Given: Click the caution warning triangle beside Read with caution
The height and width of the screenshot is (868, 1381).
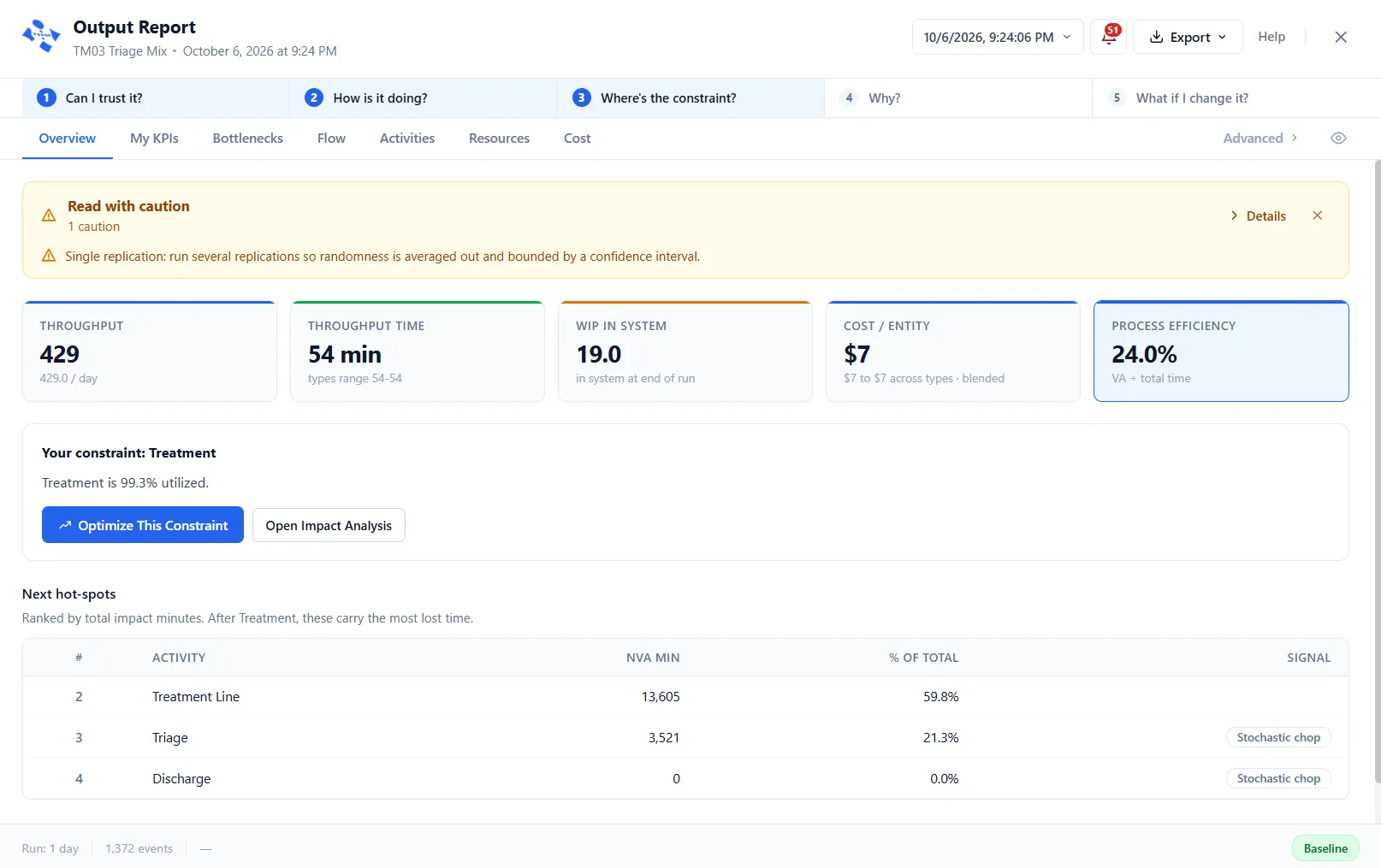Looking at the screenshot, I should pos(49,216).
